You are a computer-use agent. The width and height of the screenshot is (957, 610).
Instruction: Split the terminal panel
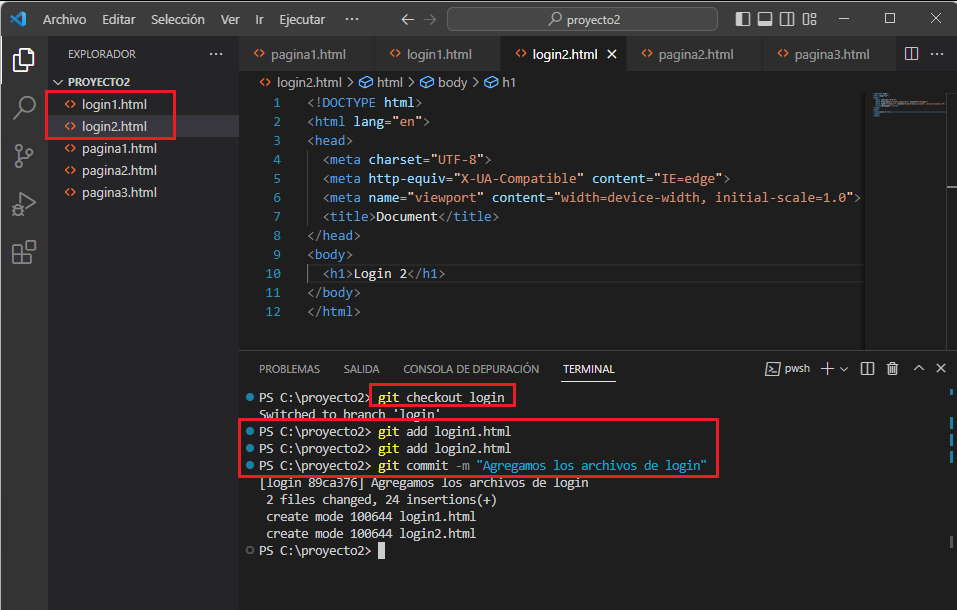click(x=867, y=369)
